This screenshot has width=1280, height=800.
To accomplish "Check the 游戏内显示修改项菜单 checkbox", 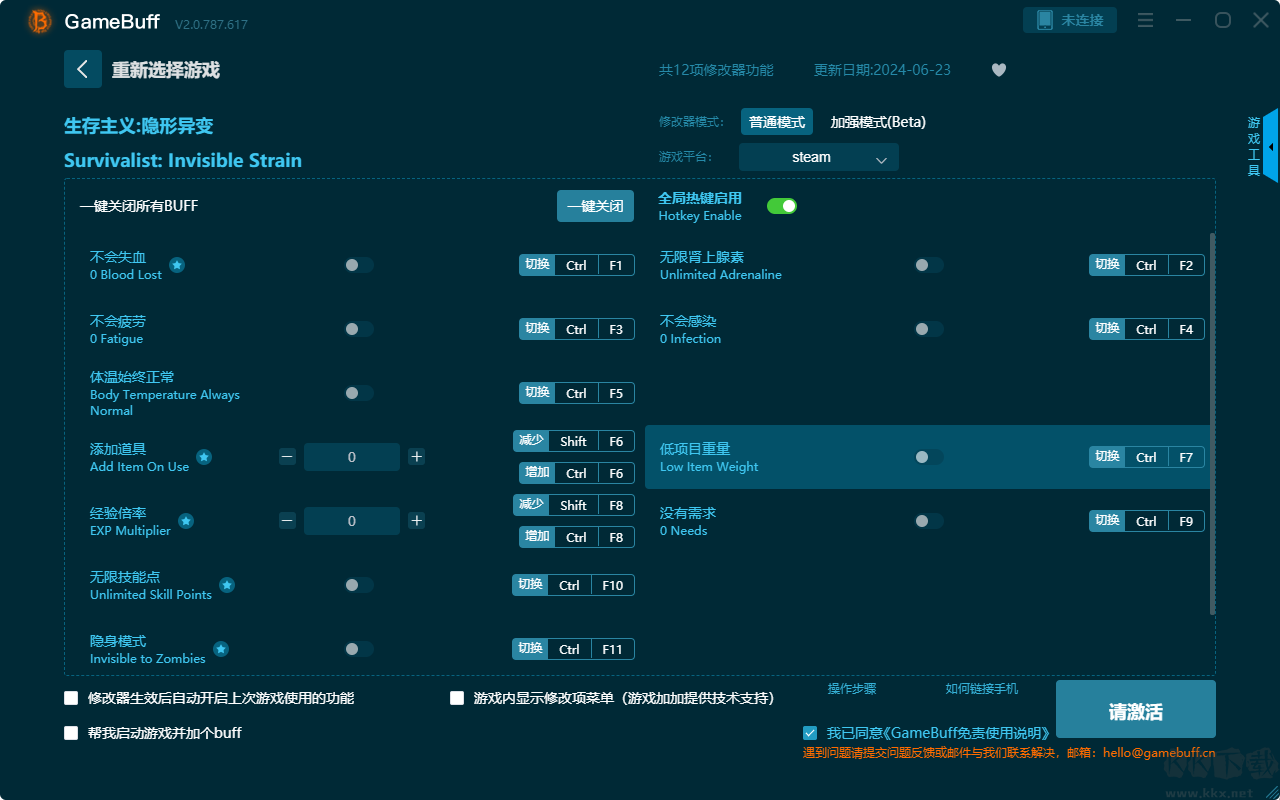I will (x=457, y=698).
